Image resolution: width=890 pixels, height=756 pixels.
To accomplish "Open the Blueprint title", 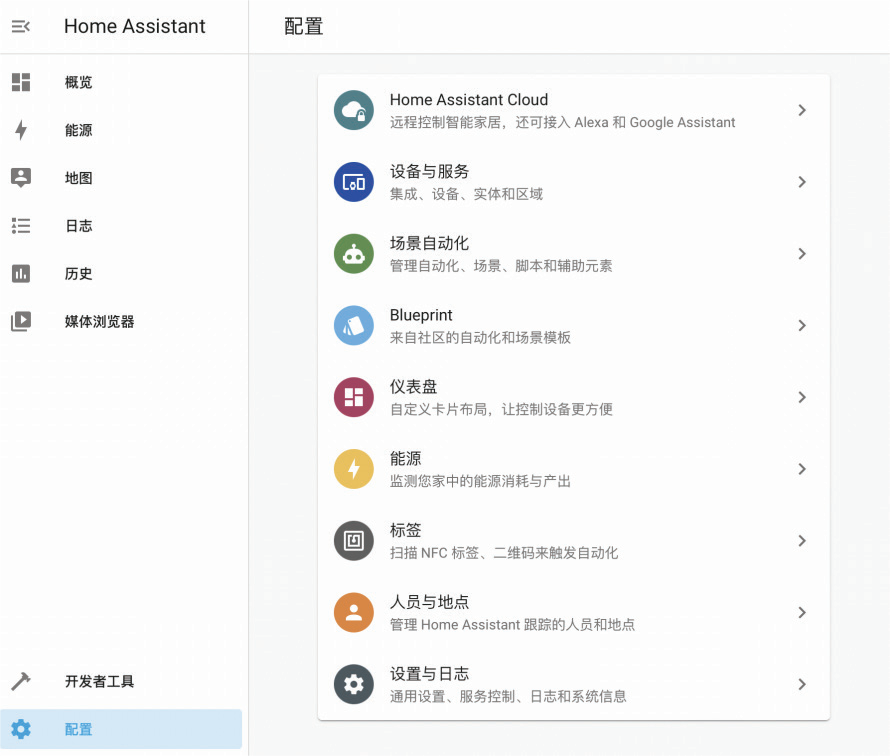I will click(x=421, y=315).
